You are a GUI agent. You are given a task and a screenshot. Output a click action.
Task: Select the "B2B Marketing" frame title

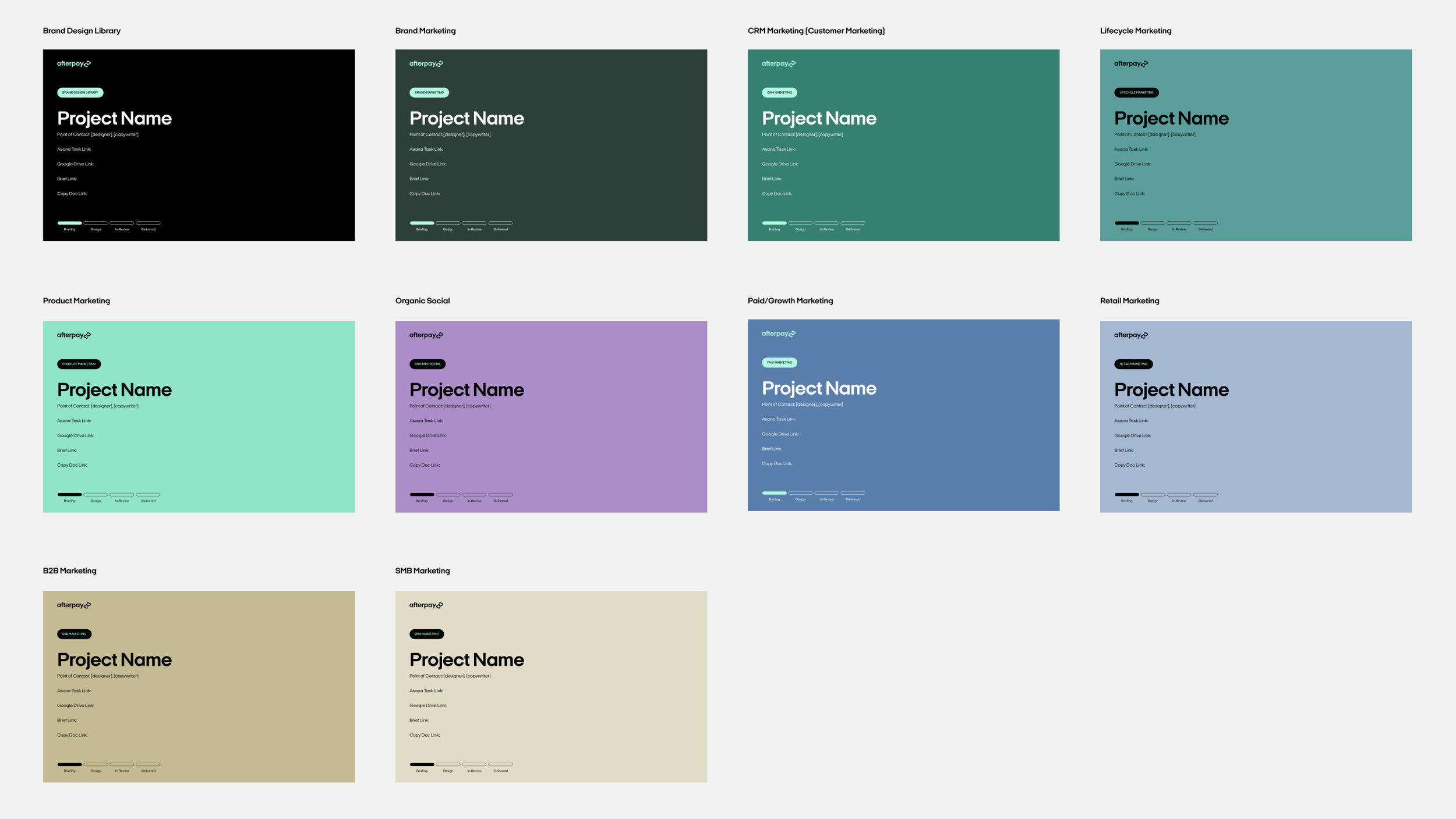[69, 571]
